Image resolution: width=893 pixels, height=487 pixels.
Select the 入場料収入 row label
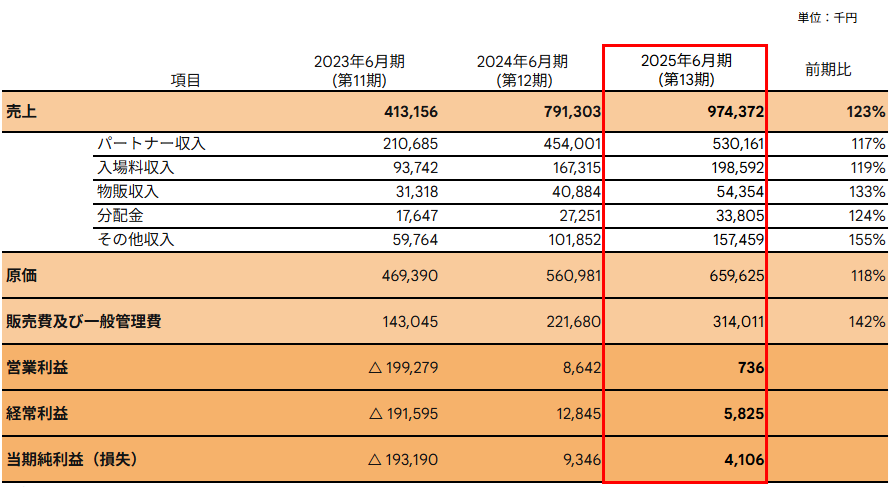135,167
